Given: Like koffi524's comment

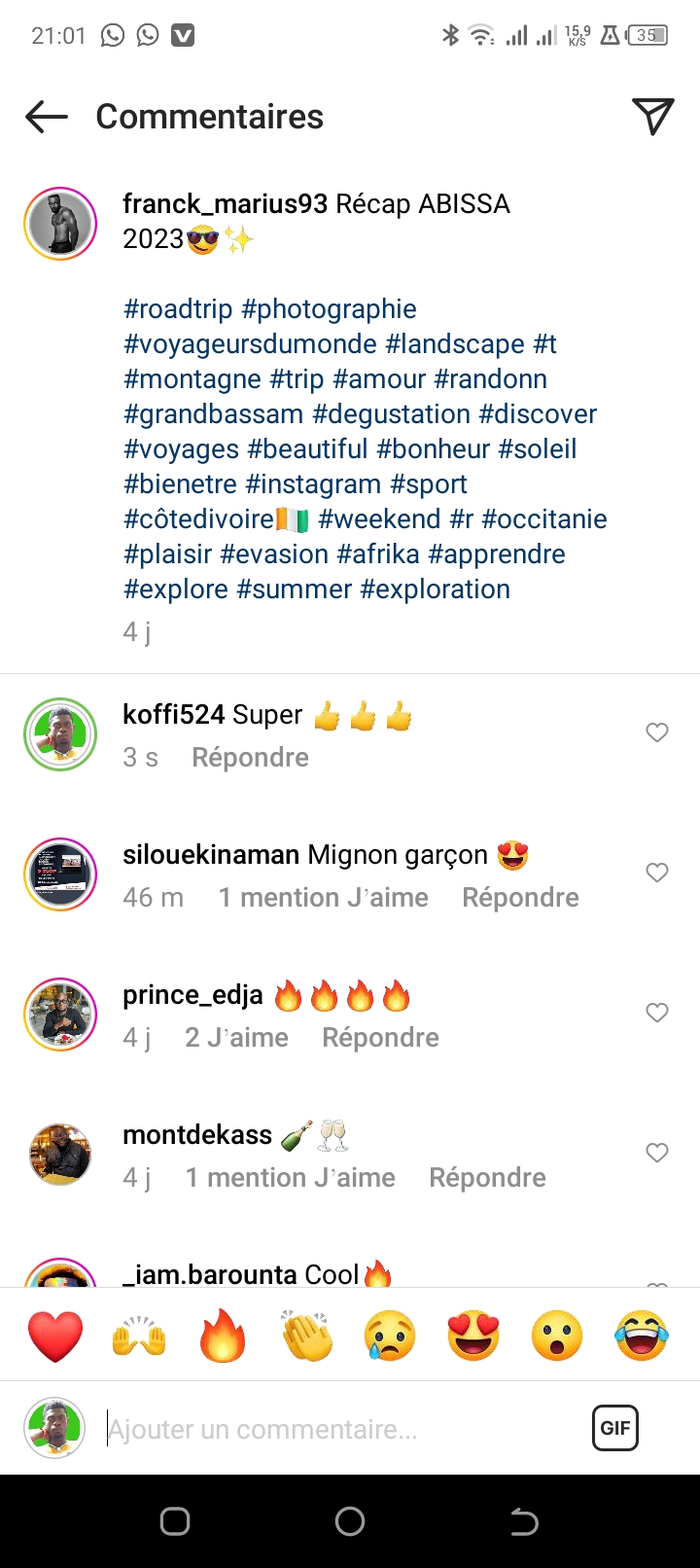Looking at the screenshot, I should (657, 732).
